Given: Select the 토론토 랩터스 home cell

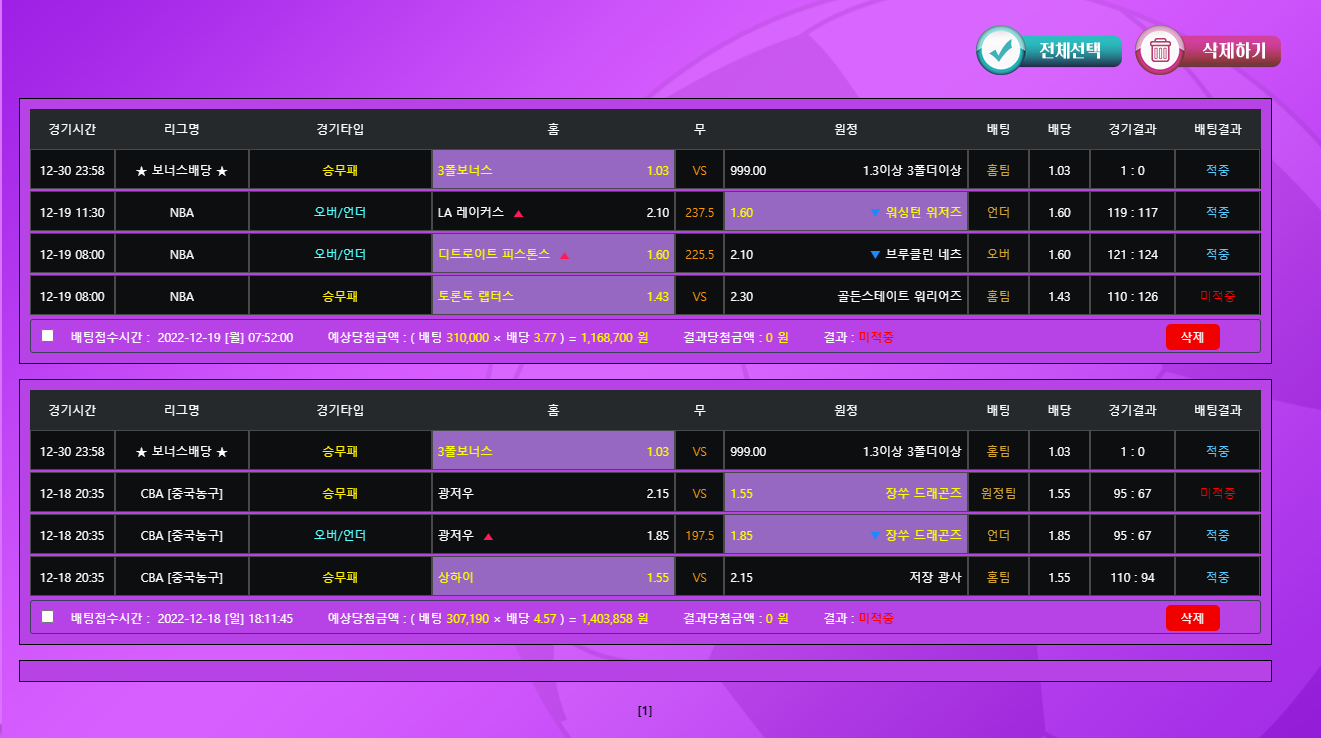Looking at the screenshot, I should tap(553, 296).
